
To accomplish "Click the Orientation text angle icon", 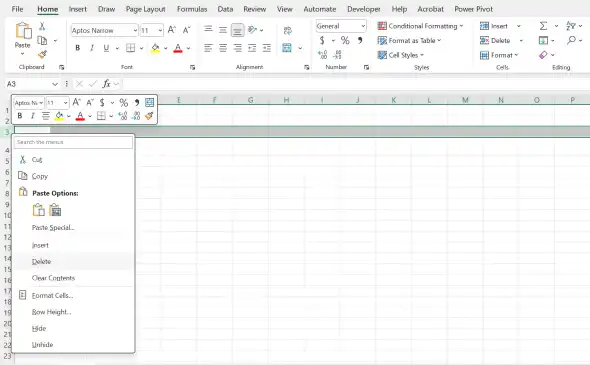I will [252, 30].
